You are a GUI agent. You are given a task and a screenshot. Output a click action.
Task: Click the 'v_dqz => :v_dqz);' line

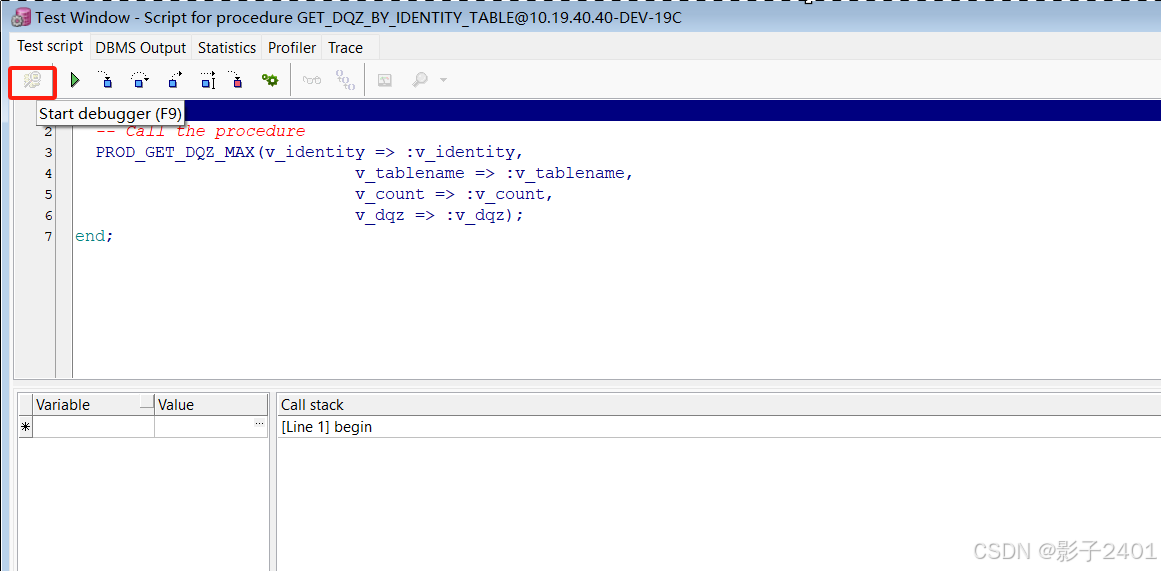439,215
